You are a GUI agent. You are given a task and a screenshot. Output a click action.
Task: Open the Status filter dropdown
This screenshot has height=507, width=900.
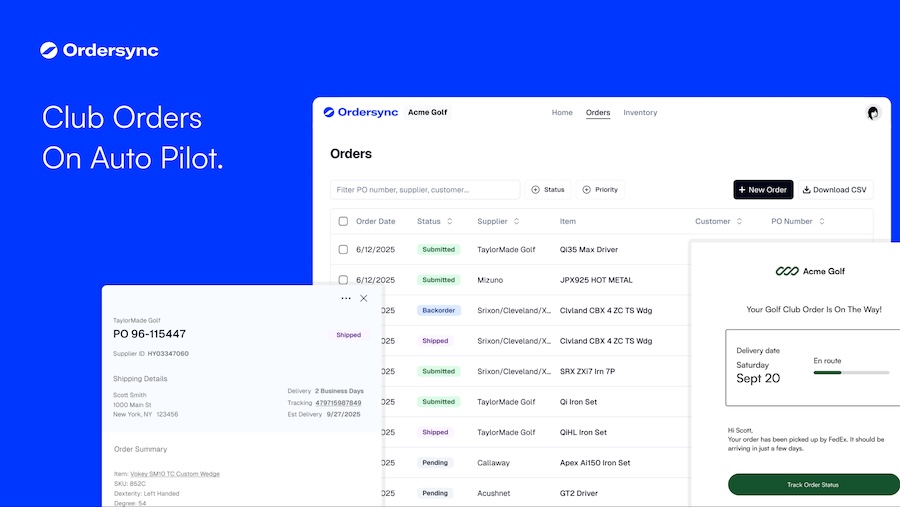pyautogui.click(x=548, y=190)
